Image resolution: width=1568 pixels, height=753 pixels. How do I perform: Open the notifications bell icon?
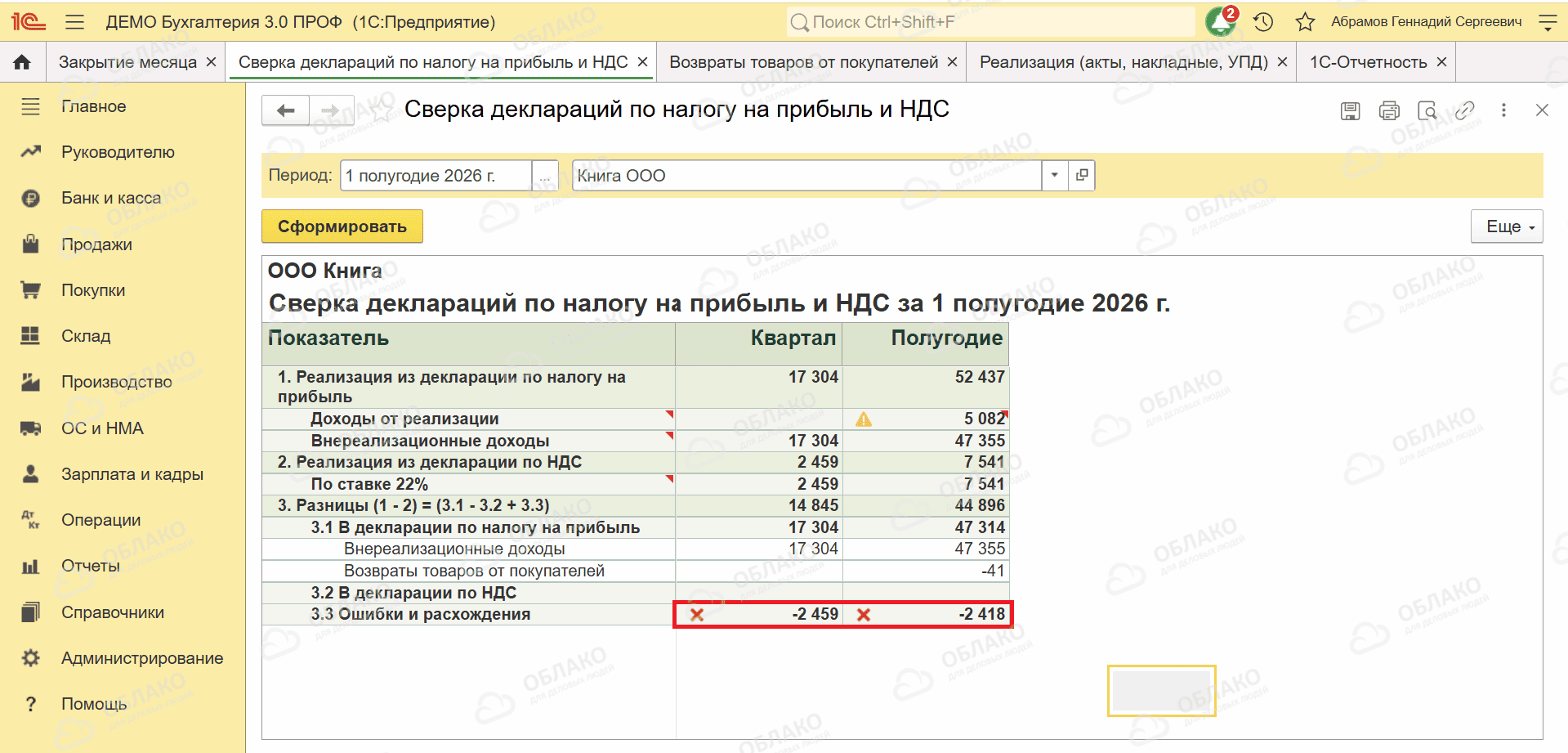[1221, 21]
